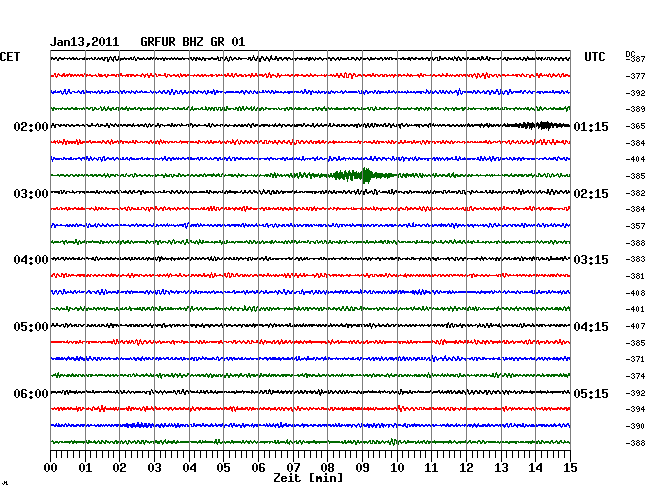Click the 03:00 CET row label
The height and width of the screenshot is (494, 650).
click(31, 194)
